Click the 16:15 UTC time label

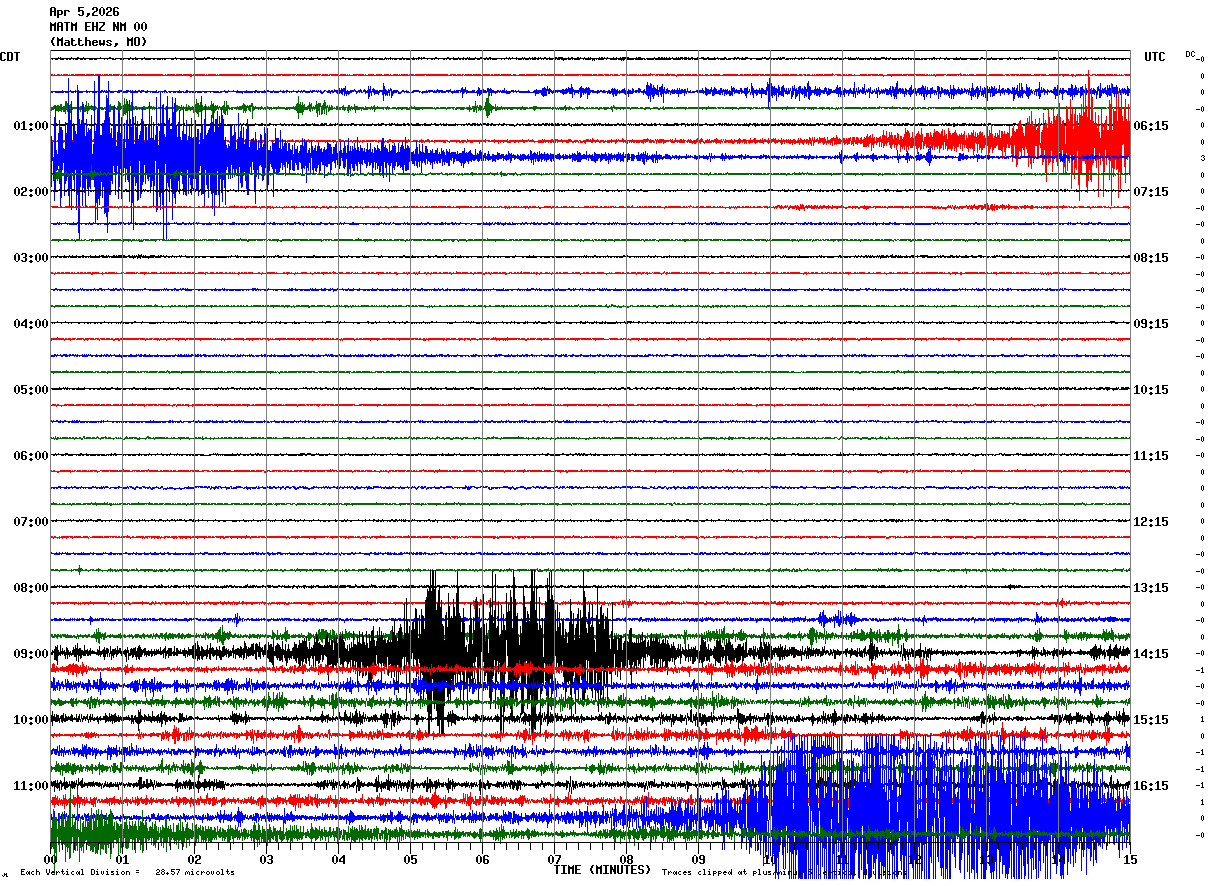(1152, 786)
